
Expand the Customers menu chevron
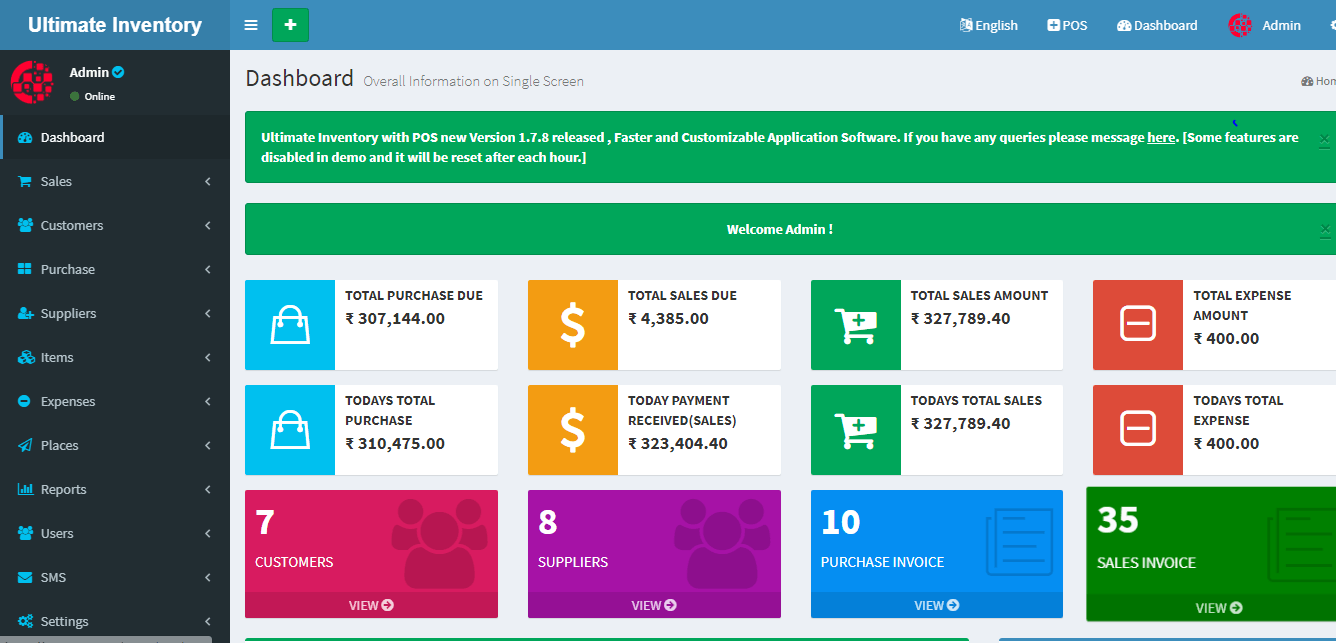pos(208,225)
